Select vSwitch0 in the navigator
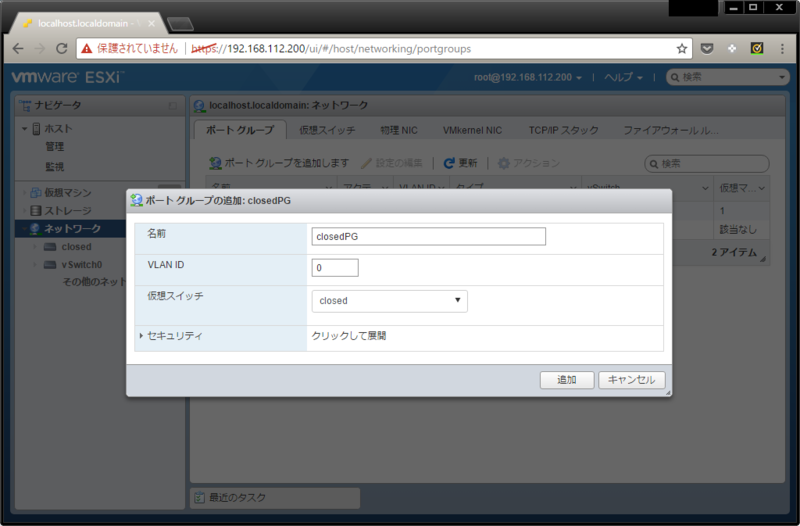 82,265
